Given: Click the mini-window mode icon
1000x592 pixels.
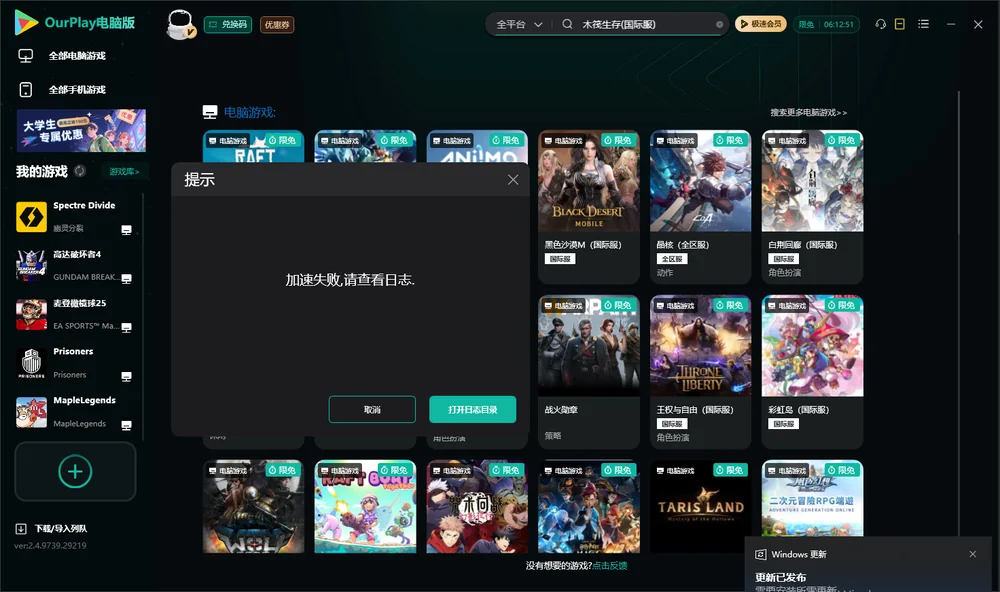Looking at the screenshot, I should [x=900, y=24].
